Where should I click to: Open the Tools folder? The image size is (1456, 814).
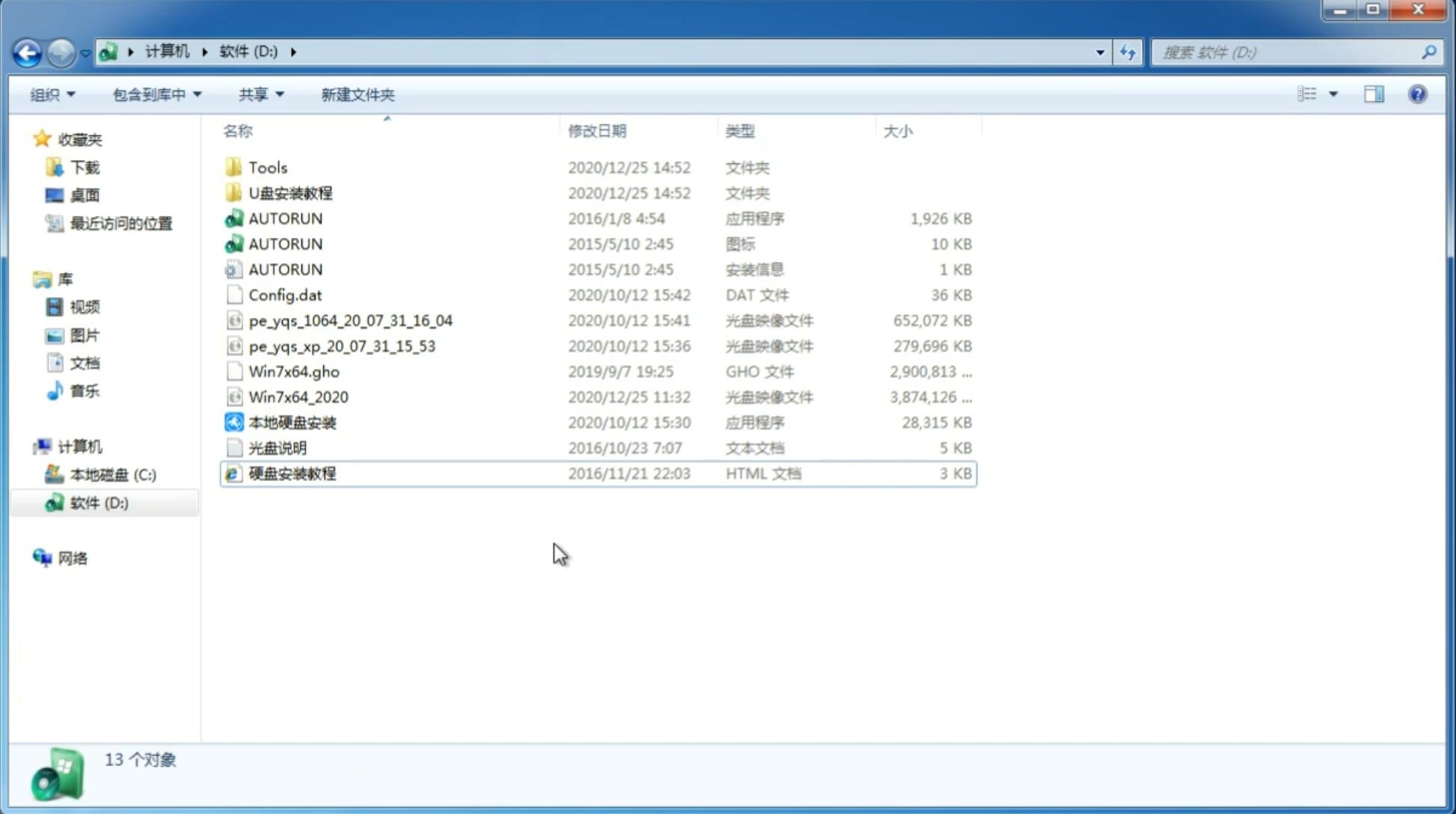(266, 167)
